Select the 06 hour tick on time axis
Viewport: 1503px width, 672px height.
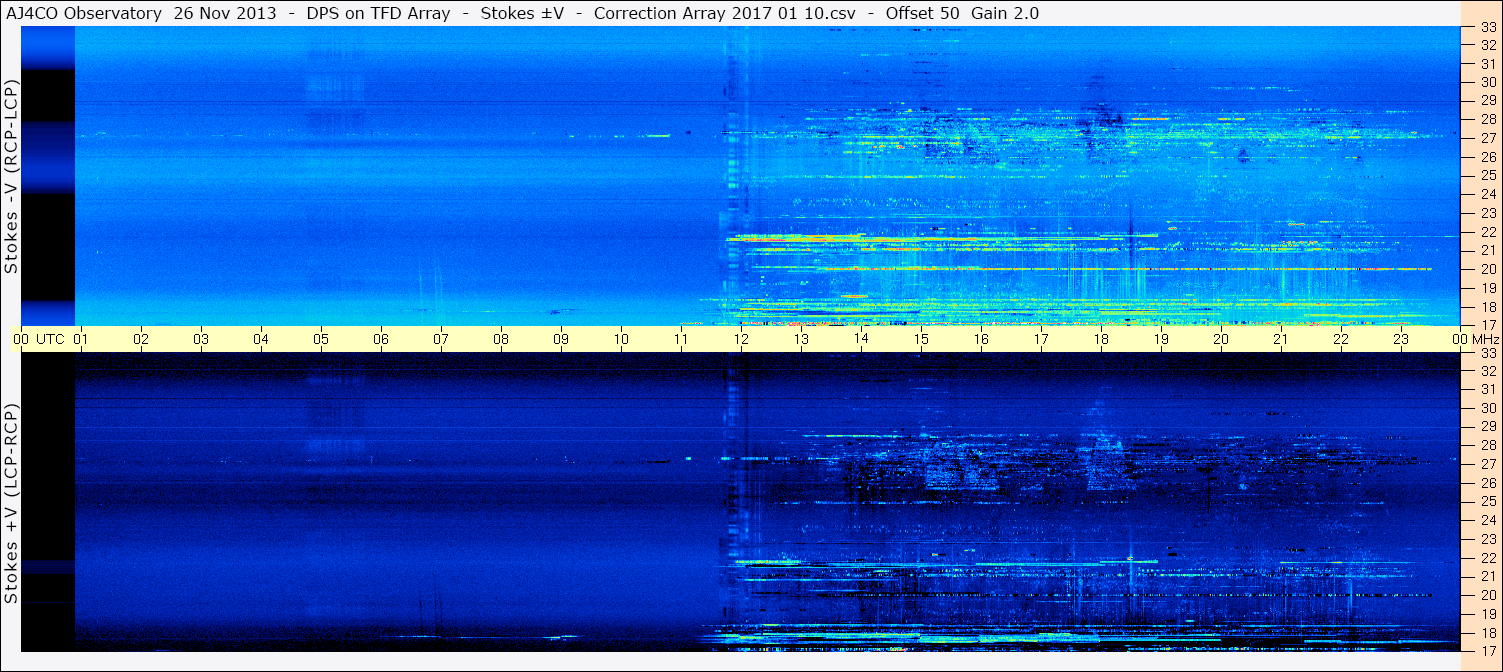point(381,340)
